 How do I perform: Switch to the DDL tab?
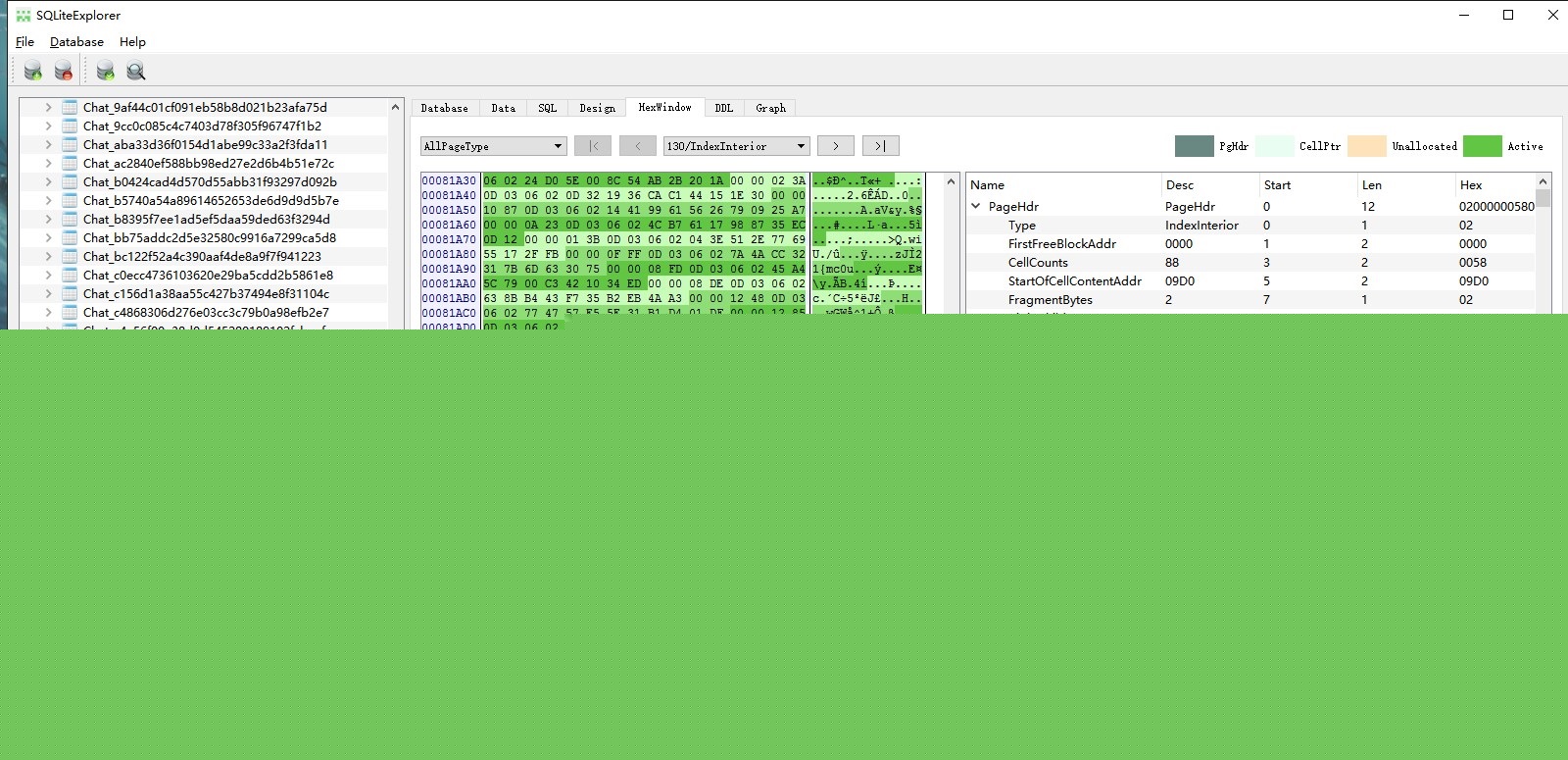723,108
